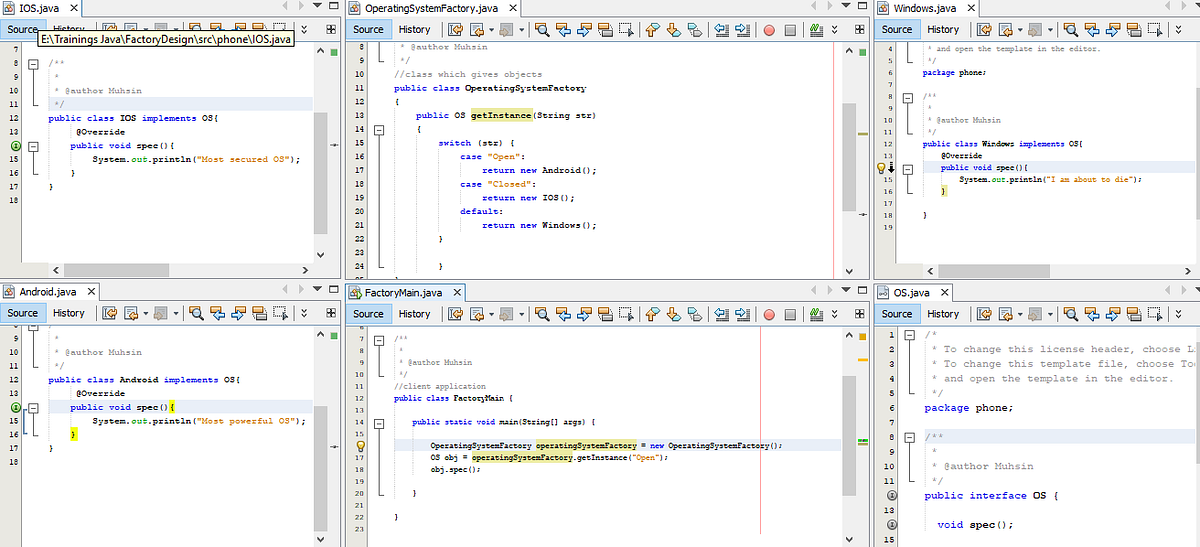Collapse the spec() method fold in Android.java
1200x547 pixels.
[32, 407]
